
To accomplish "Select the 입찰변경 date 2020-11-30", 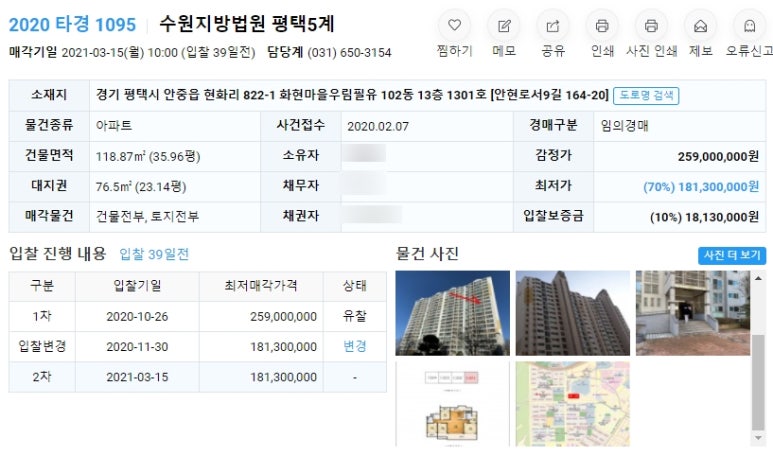I will click(137, 347).
